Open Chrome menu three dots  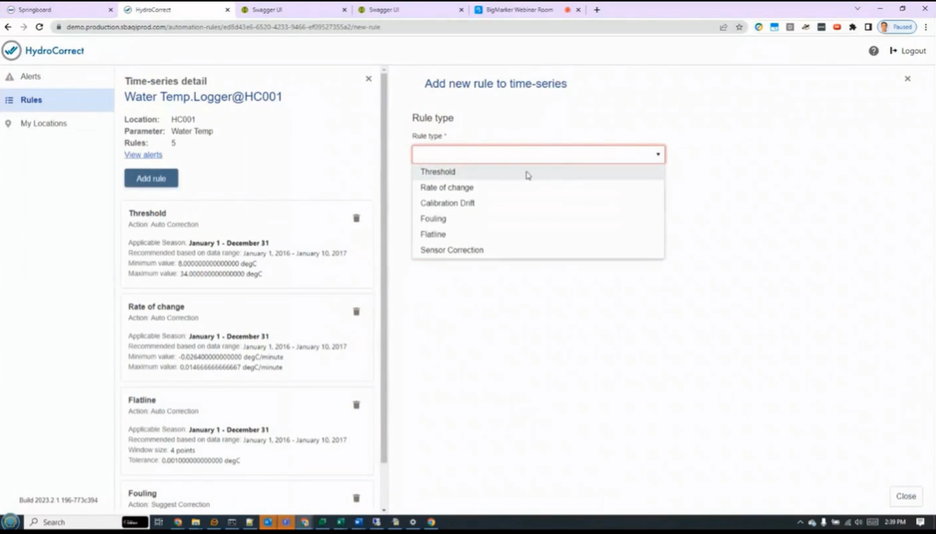926,27
